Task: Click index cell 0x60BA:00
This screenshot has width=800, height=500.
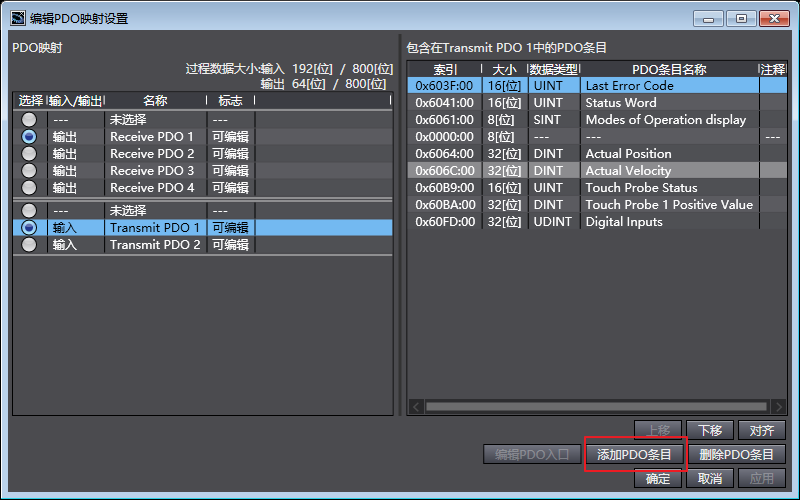Action: click(444, 205)
